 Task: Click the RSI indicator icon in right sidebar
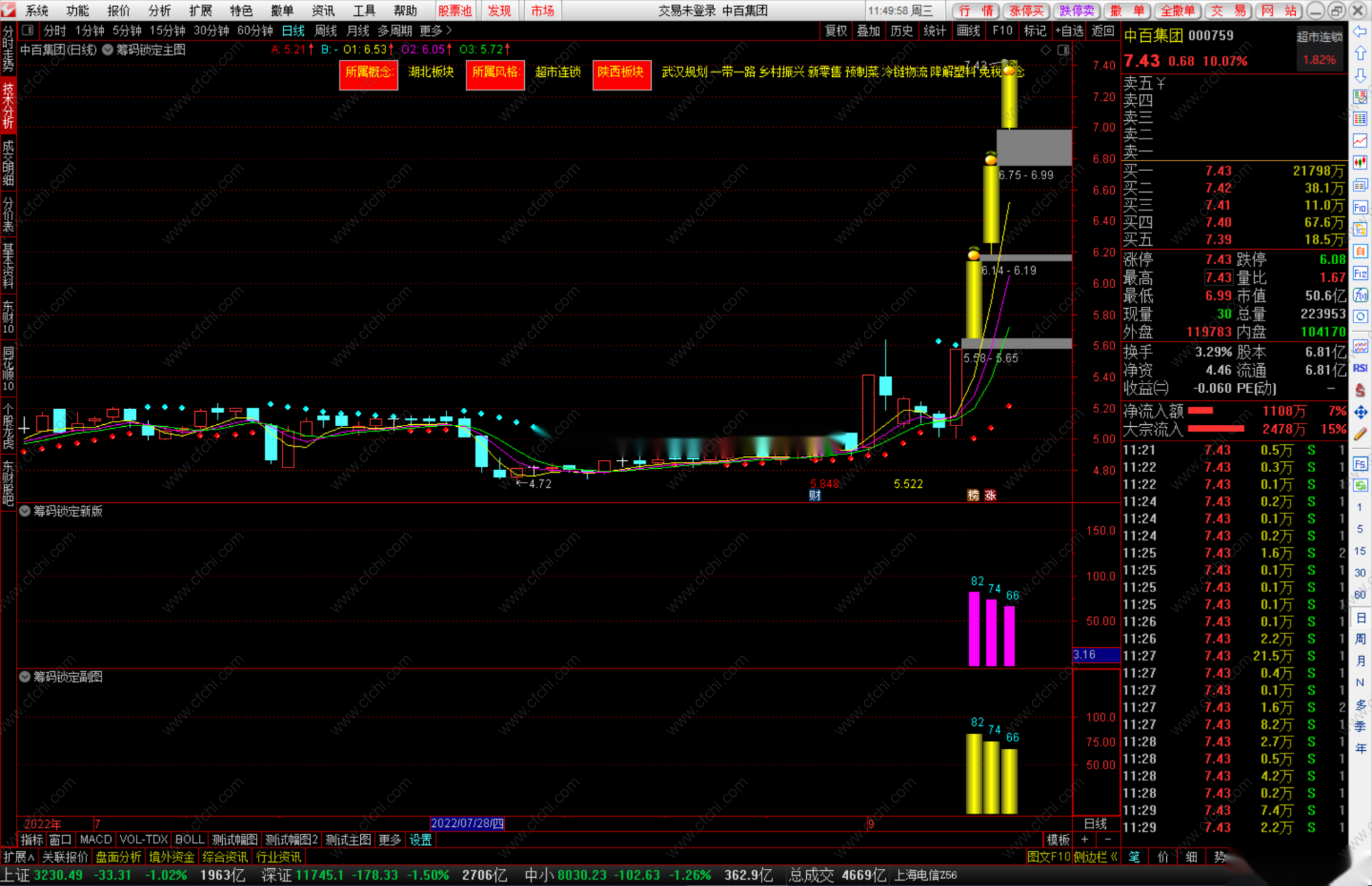coord(1360,369)
